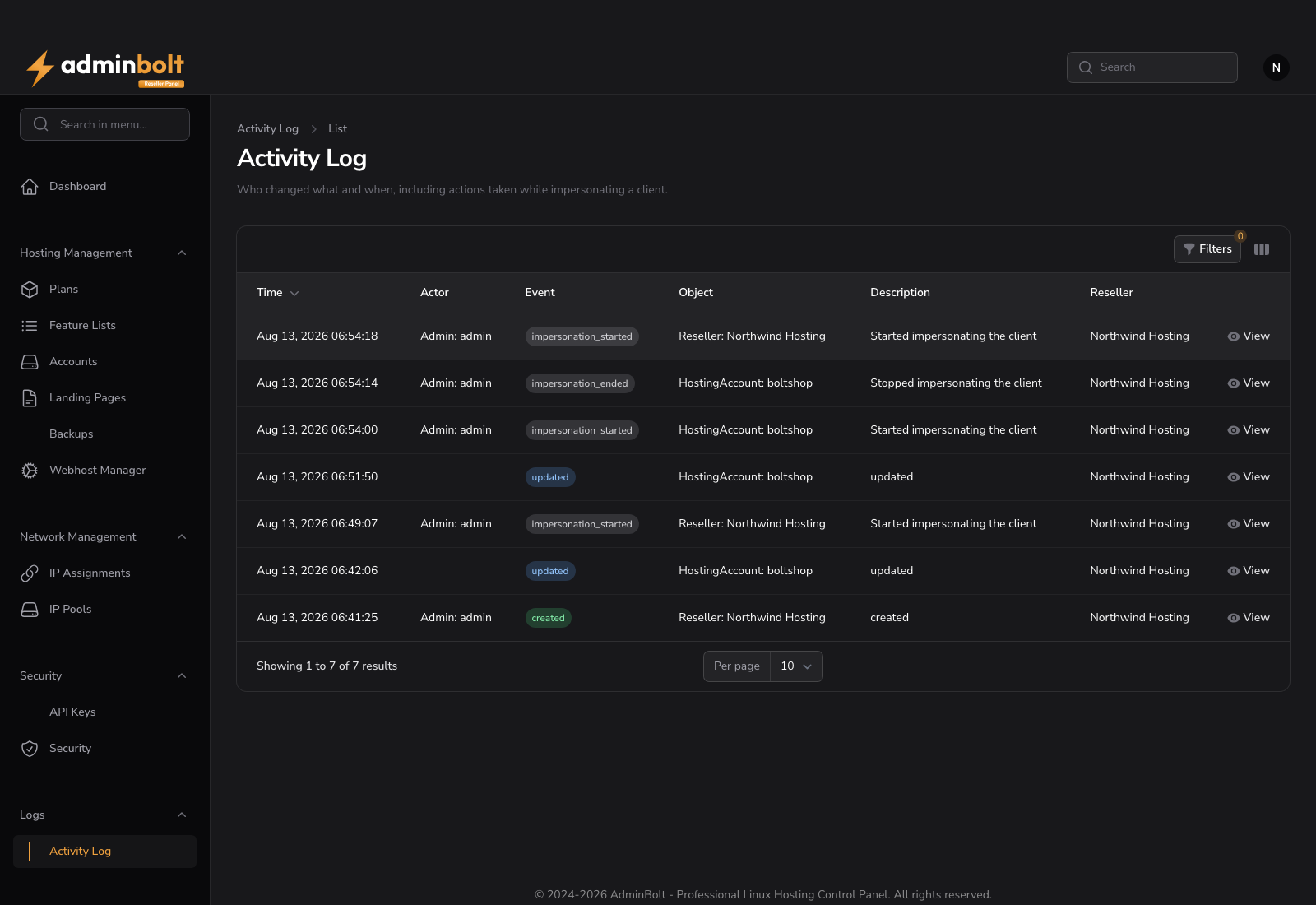Screen dimensions: 1316x905
Task: Click magnifier icon in top search
Action: point(1086,67)
